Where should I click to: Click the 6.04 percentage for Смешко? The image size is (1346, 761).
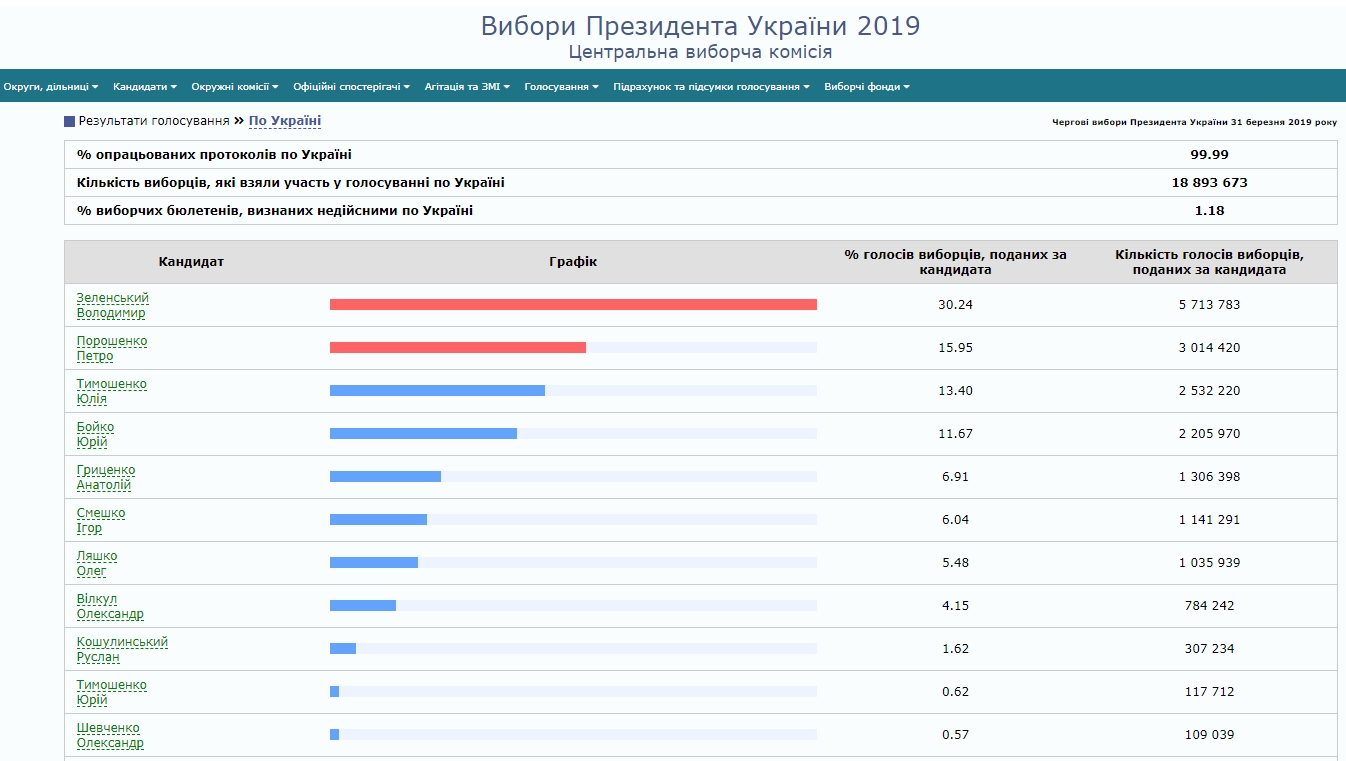[x=955, y=520]
